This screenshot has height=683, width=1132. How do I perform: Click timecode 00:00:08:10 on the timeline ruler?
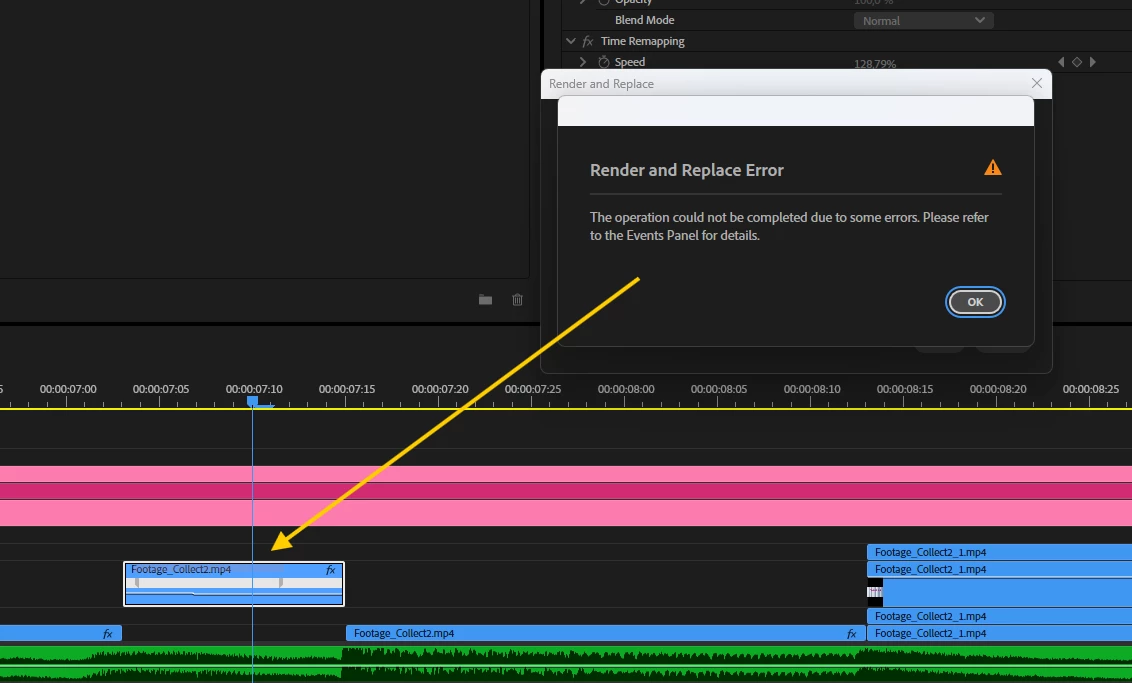(x=811, y=388)
